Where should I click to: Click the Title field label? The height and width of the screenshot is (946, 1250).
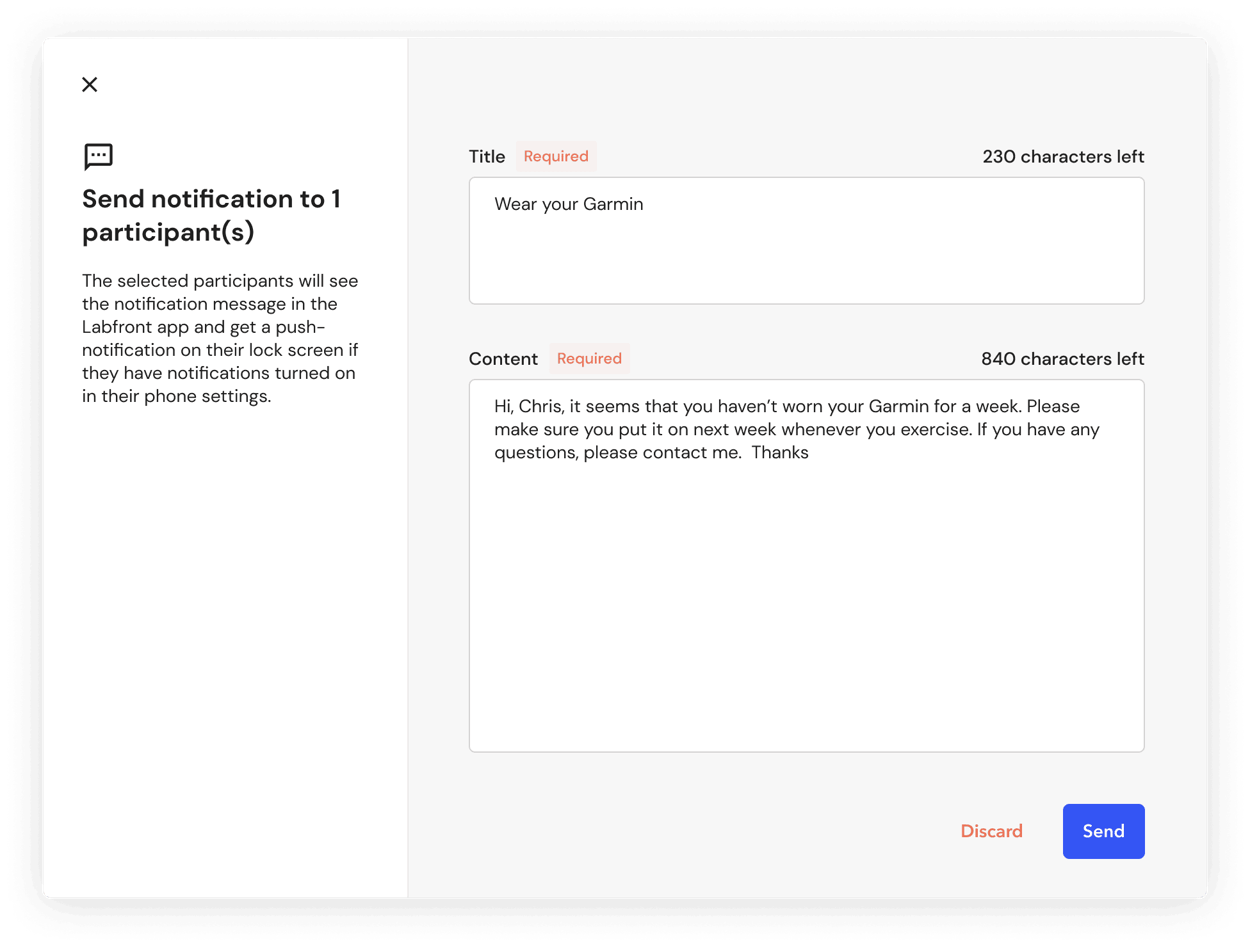point(487,157)
